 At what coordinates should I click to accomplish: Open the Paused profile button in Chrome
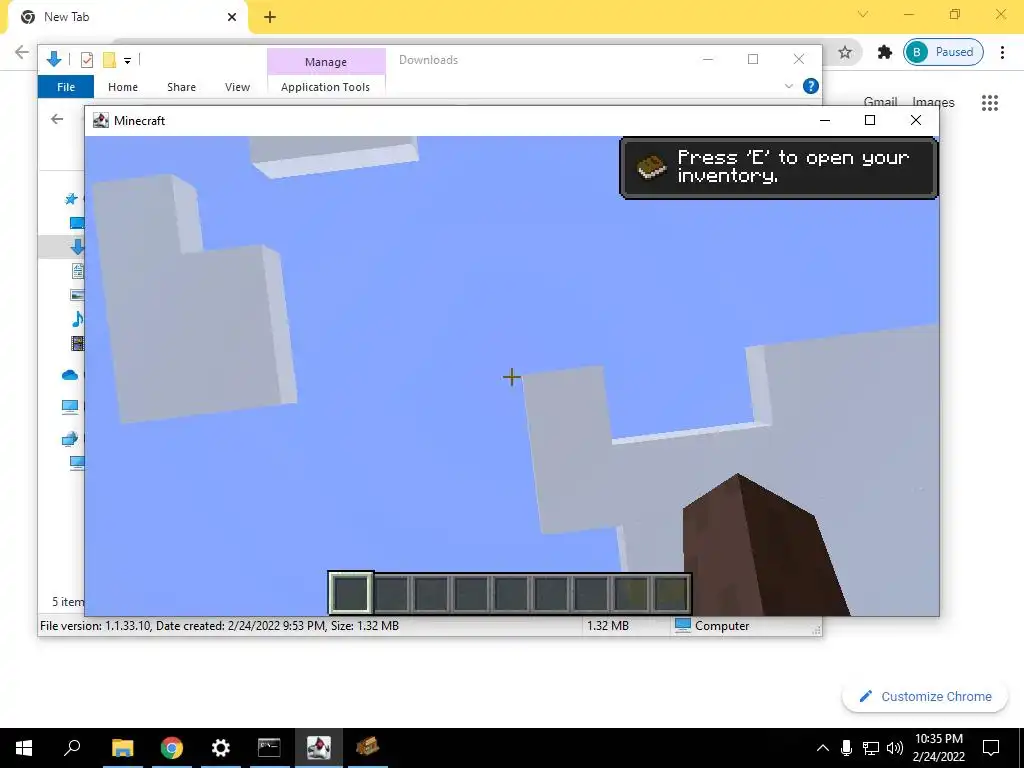point(943,52)
